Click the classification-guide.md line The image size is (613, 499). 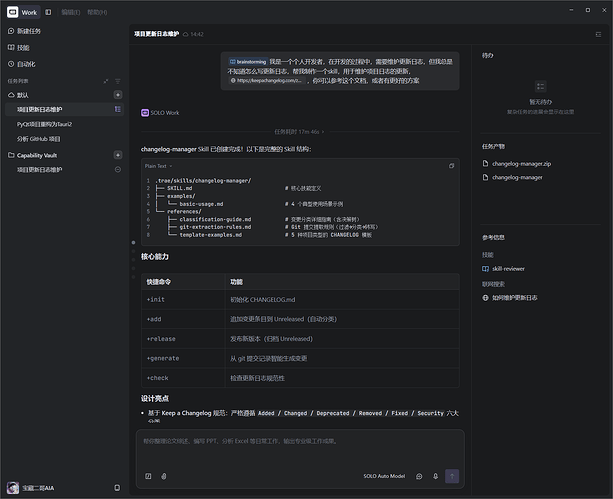tap(215, 219)
